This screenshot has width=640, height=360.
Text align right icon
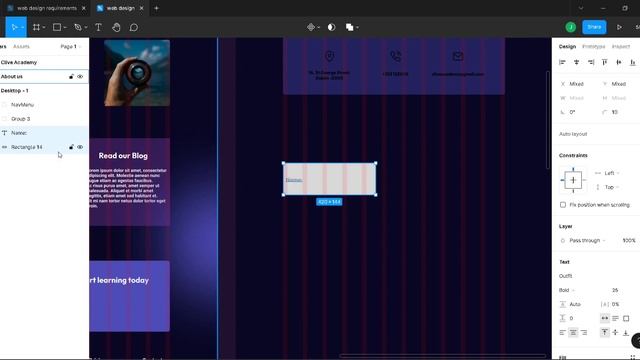(584, 332)
